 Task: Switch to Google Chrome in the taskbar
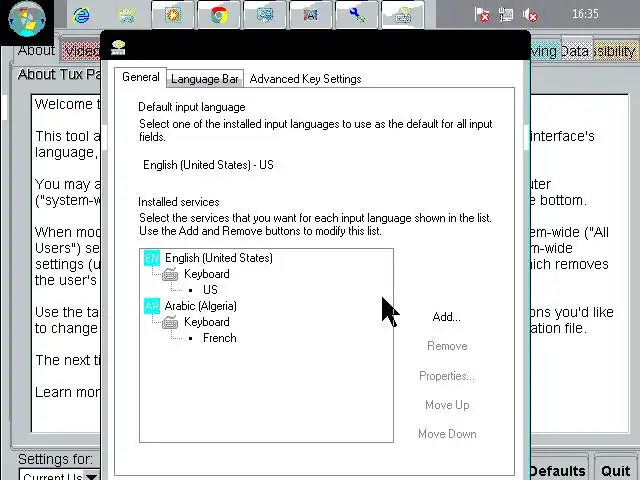click(x=219, y=16)
